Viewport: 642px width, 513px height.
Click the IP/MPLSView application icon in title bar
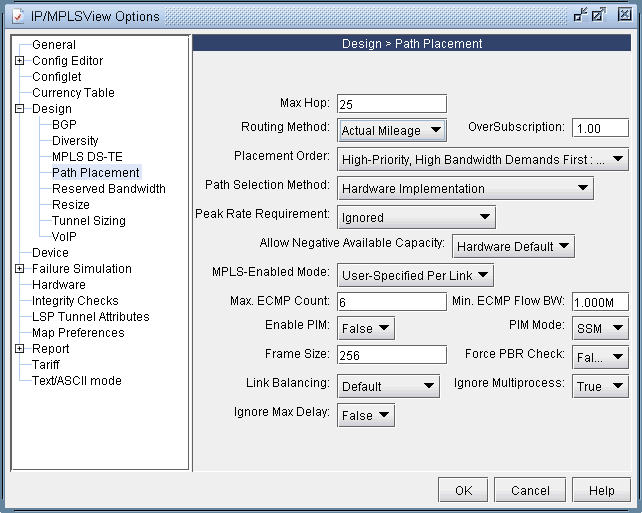pyautogui.click(x=15, y=15)
